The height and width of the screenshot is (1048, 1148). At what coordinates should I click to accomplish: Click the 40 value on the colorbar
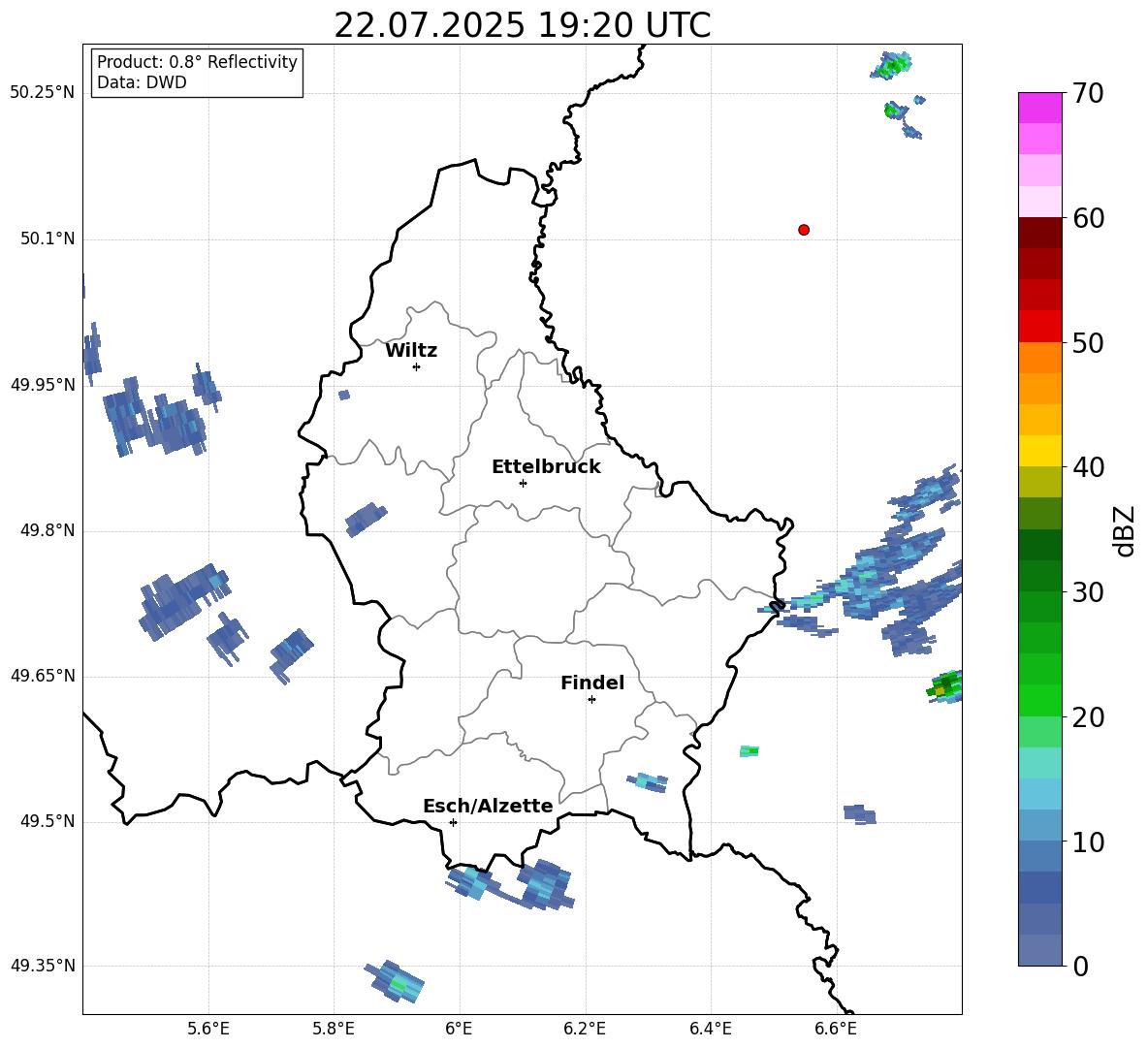pos(1088,467)
